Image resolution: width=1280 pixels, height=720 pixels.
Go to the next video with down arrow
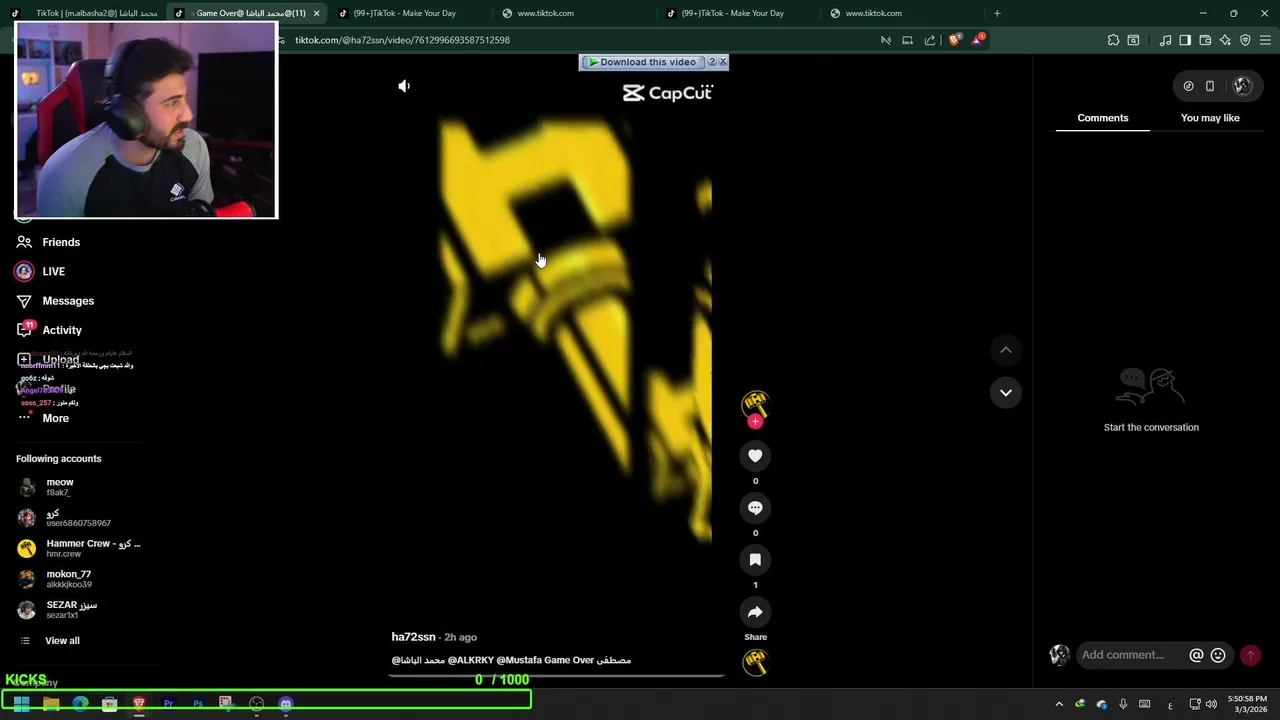pos(1006,392)
